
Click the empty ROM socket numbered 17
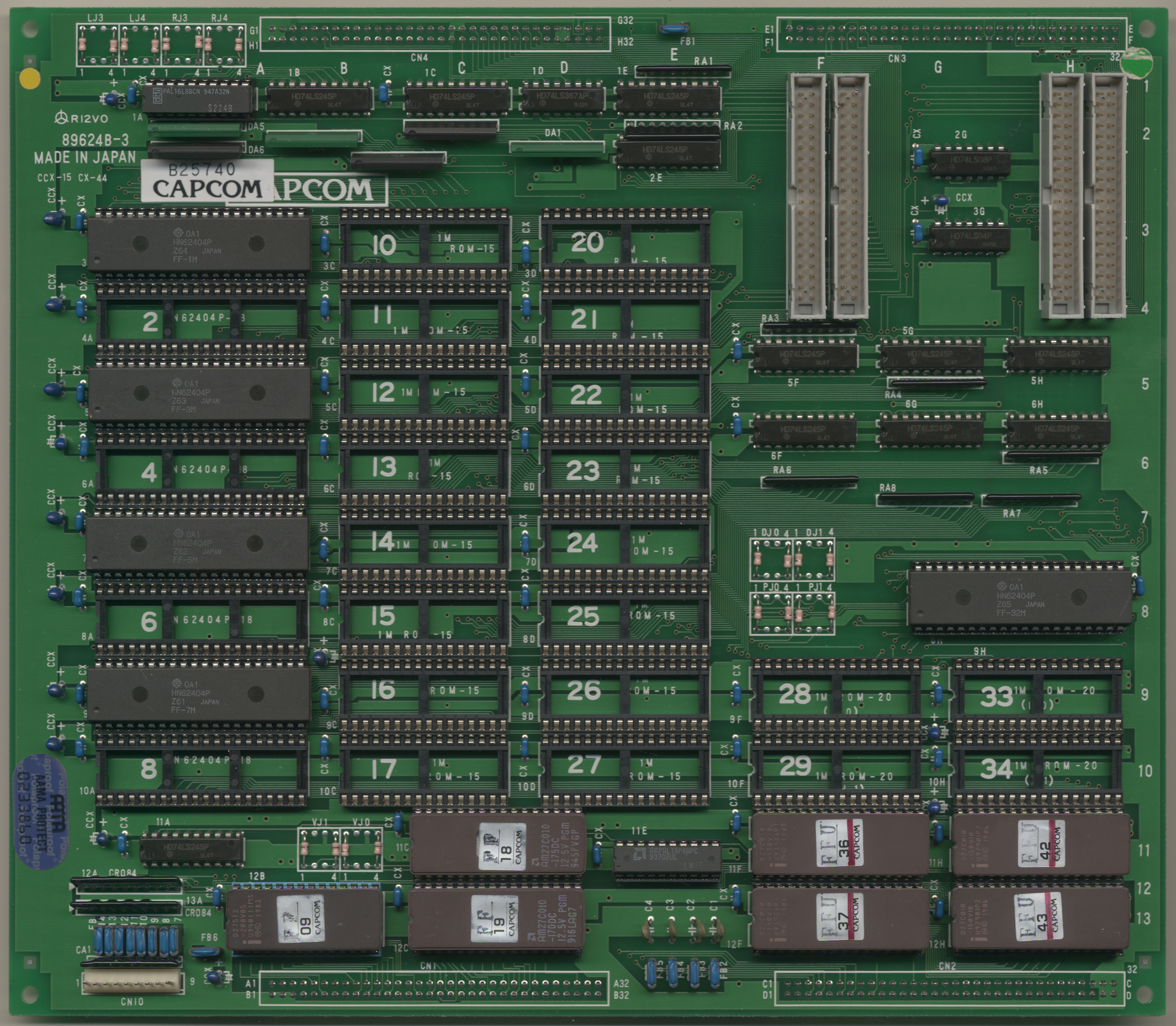tap(424, 770)
